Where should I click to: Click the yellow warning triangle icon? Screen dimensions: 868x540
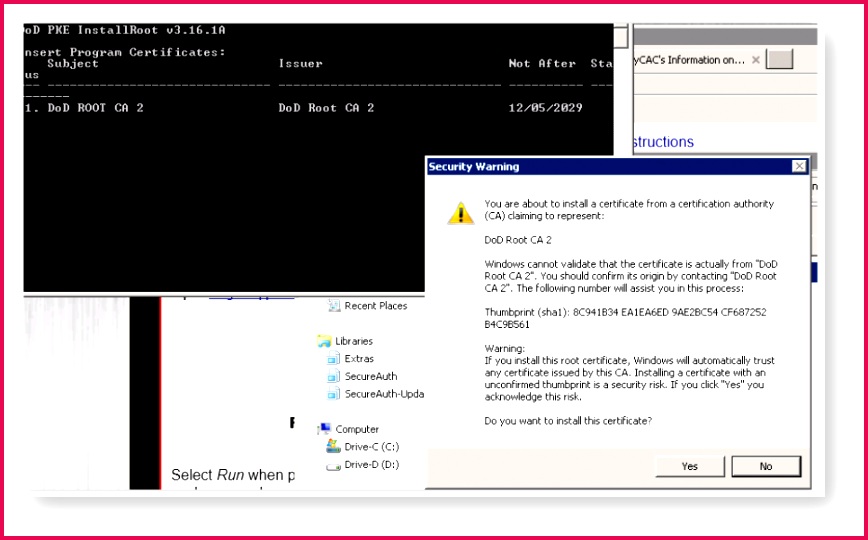460,213
